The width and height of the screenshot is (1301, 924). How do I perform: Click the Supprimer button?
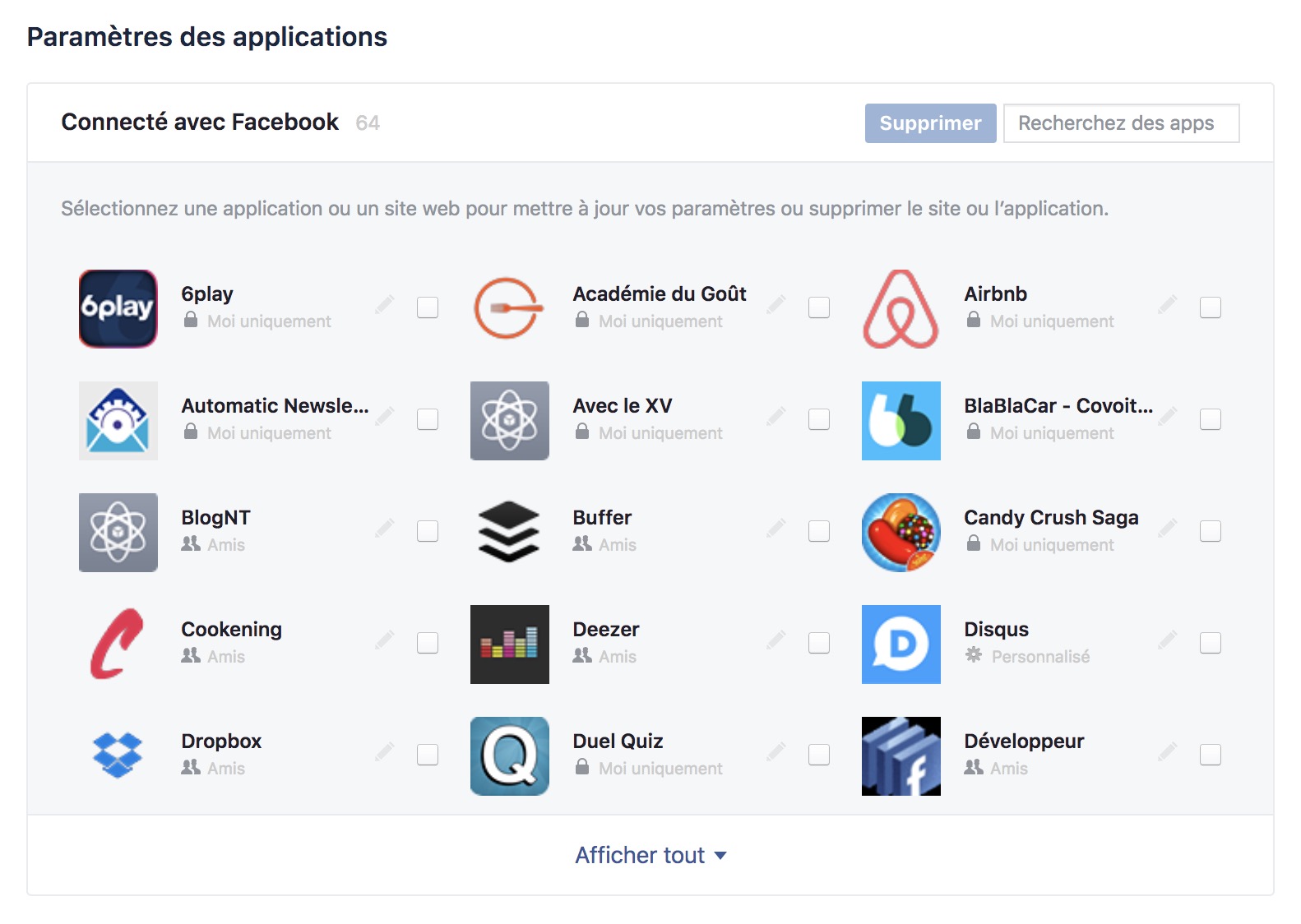point(930,123)
